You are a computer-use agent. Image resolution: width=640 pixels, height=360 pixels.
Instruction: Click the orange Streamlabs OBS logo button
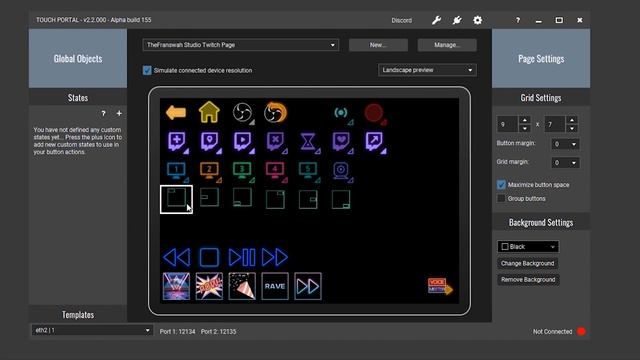coord(275,112)
